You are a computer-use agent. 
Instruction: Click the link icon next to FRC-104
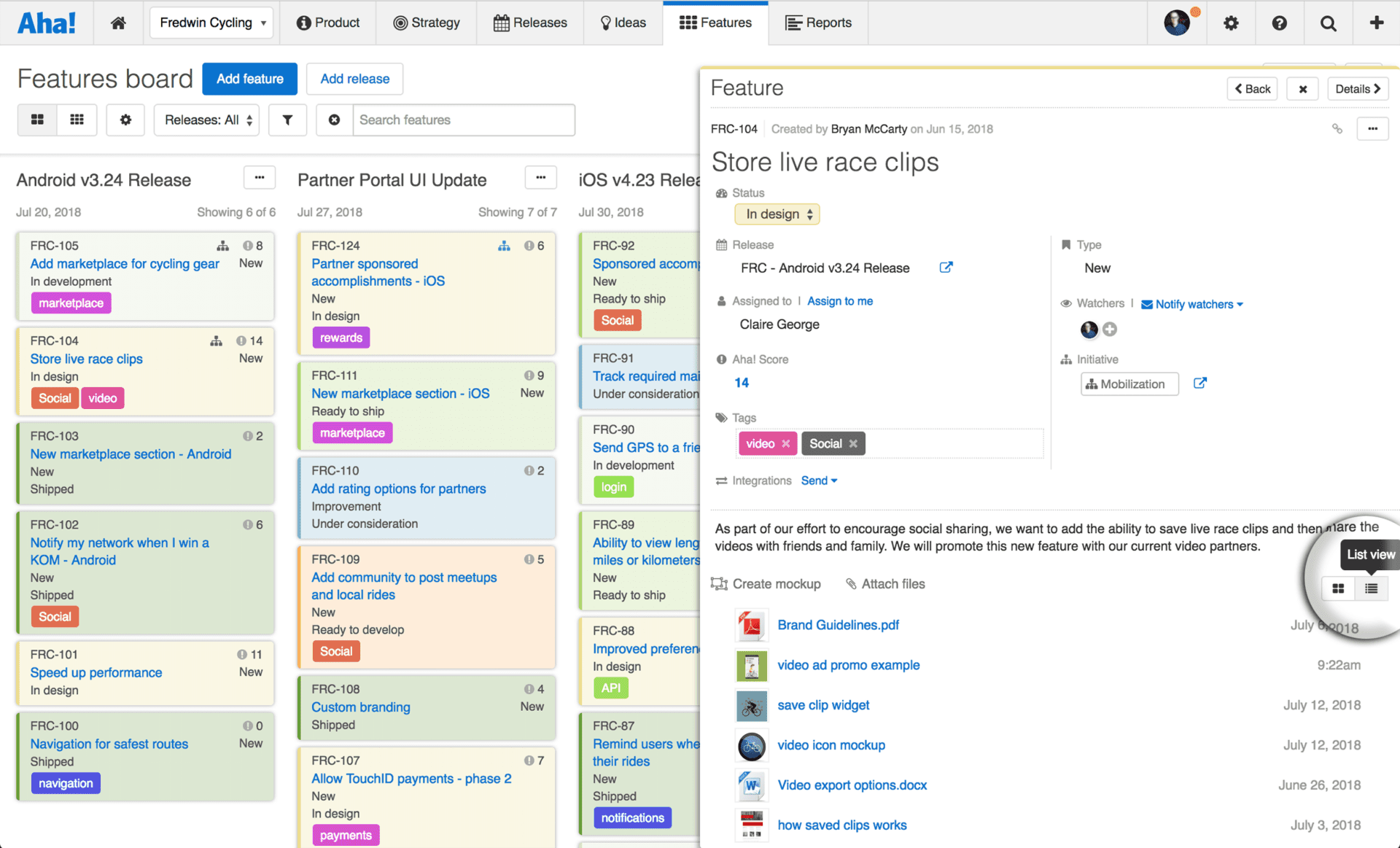coord(1337,128)
